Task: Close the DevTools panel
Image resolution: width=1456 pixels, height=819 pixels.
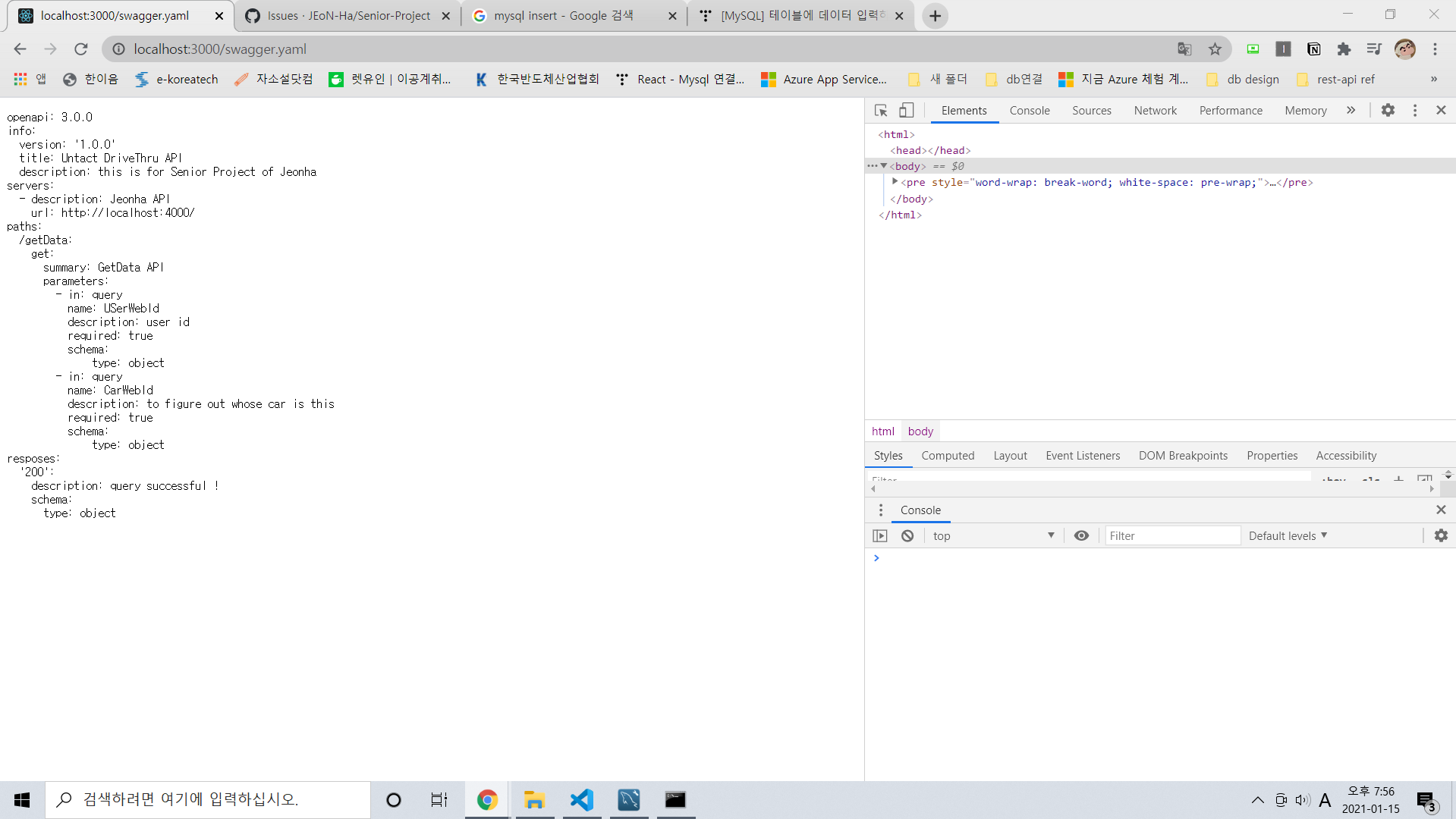Action: click(1441, 111)
